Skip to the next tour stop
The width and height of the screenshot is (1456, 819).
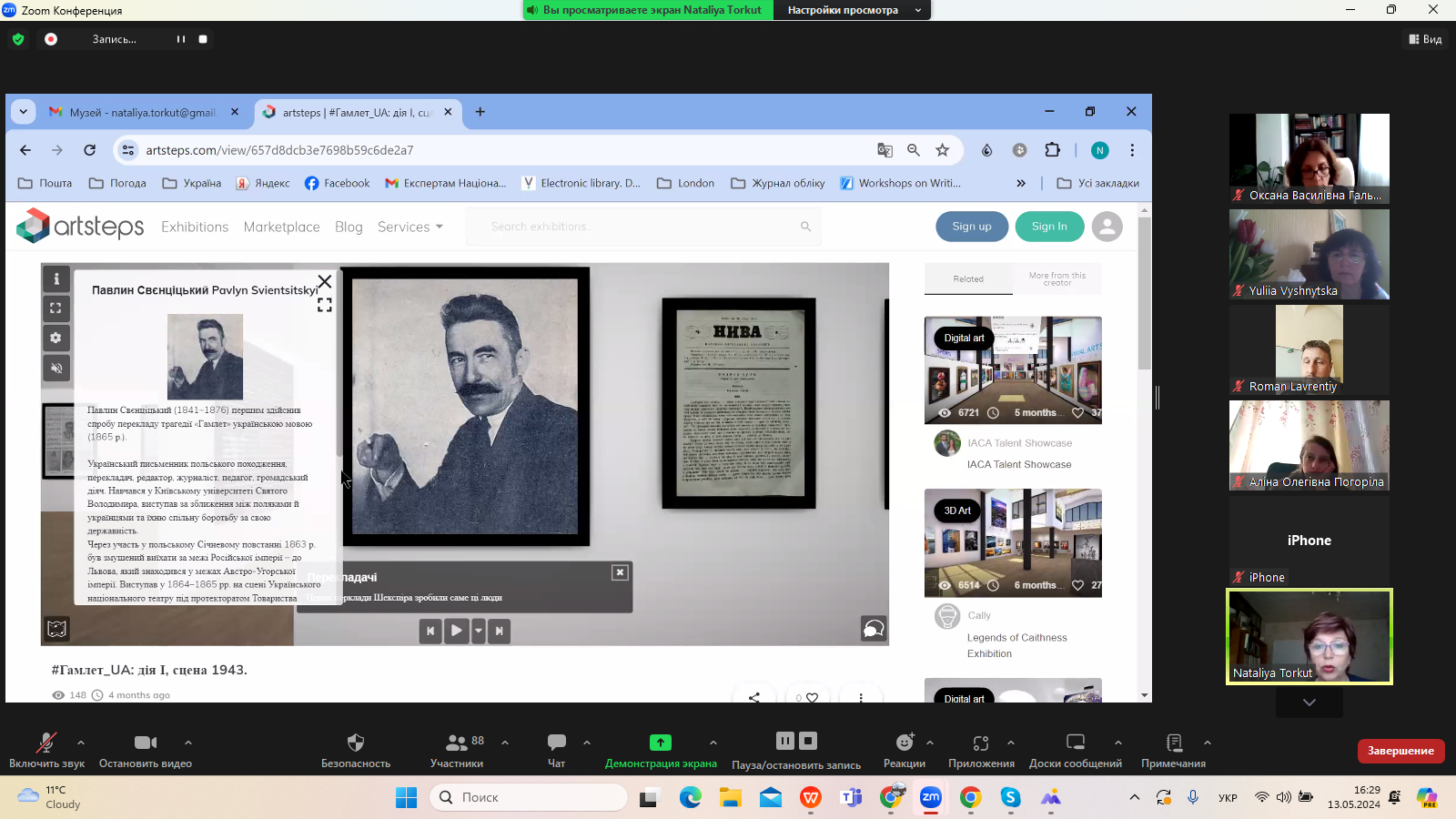point(499,630)
